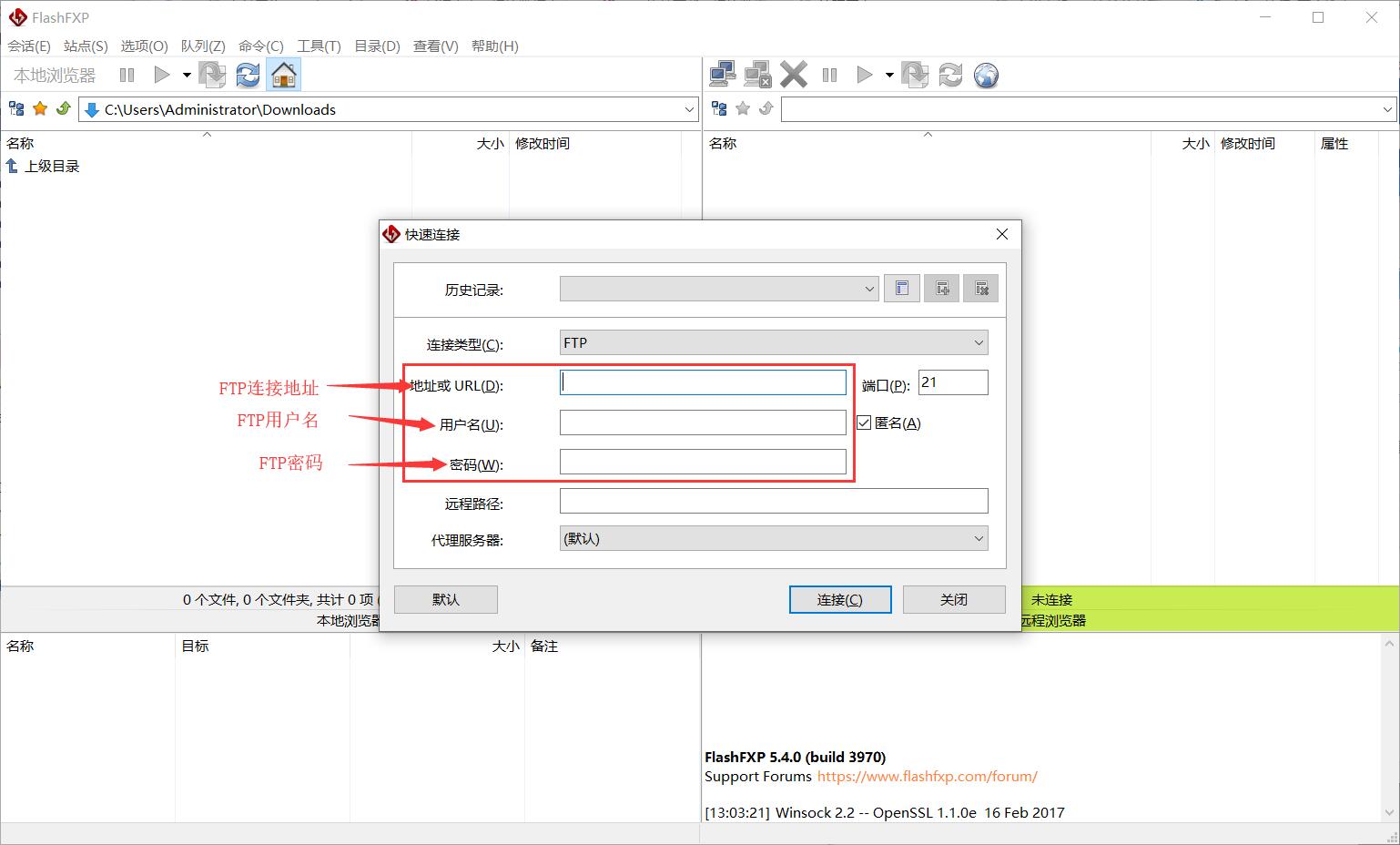This screenshot has width=1400, height=845.
Task: Click the disconnect icon in remote toolbar
Action: (757, 75)
